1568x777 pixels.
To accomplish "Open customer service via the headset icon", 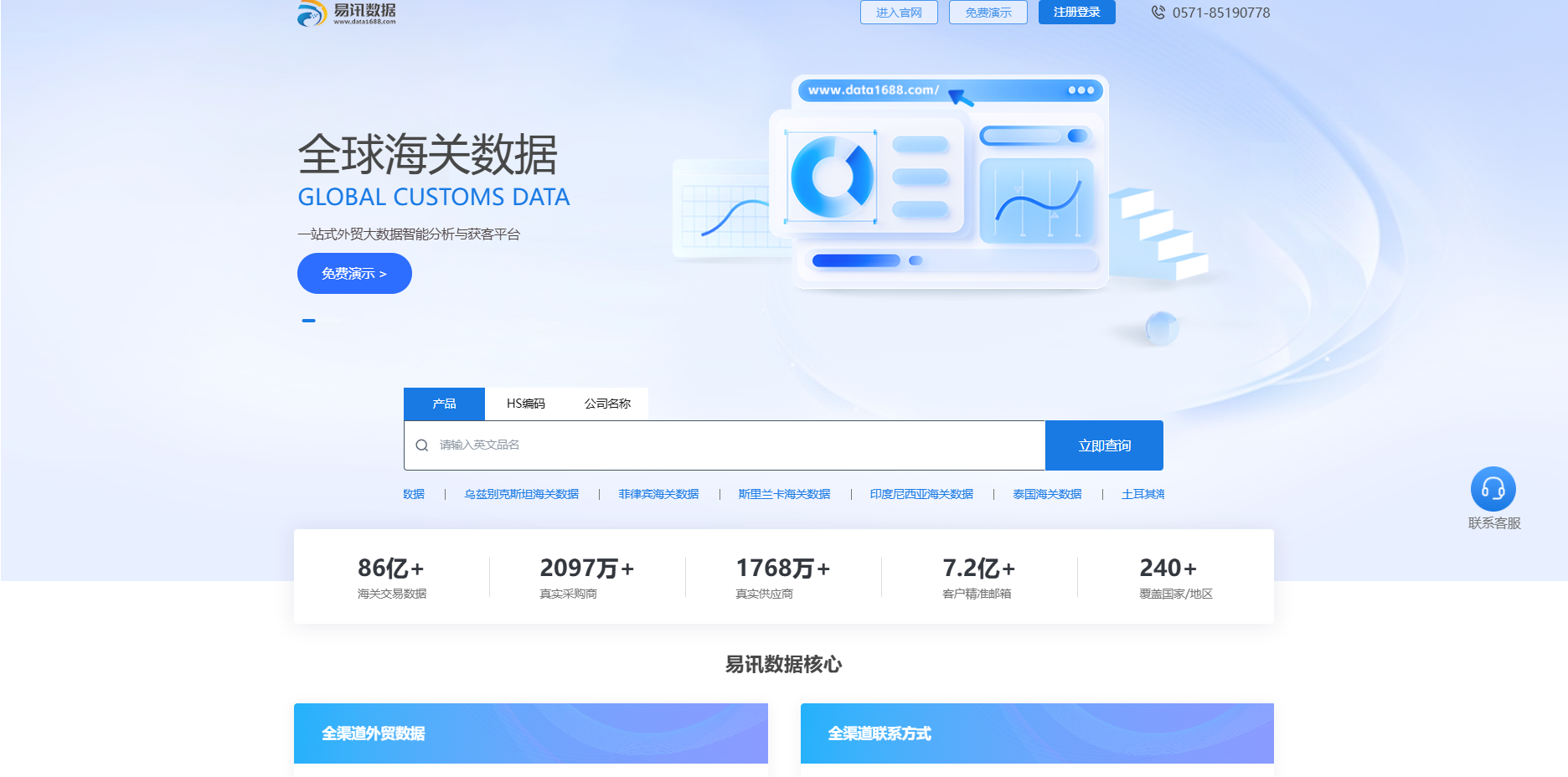I will pos(1494,488).
